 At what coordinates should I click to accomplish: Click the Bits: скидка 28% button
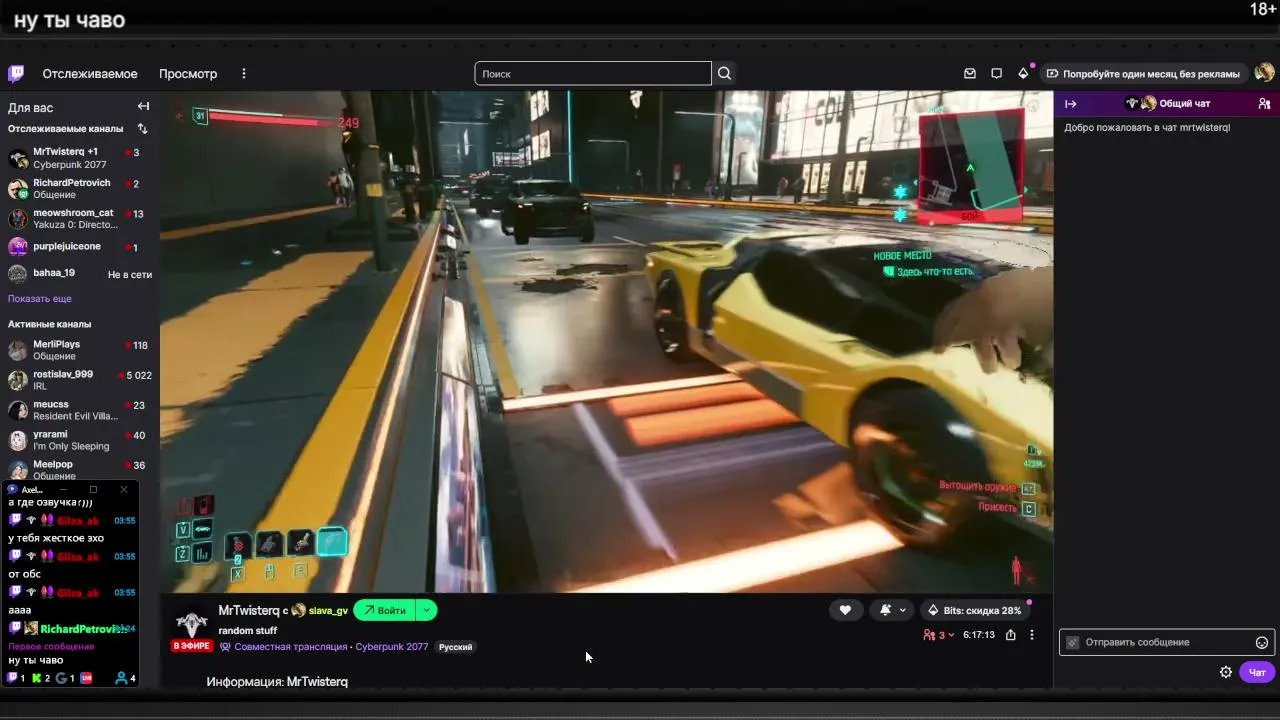[x=975, y=610]
